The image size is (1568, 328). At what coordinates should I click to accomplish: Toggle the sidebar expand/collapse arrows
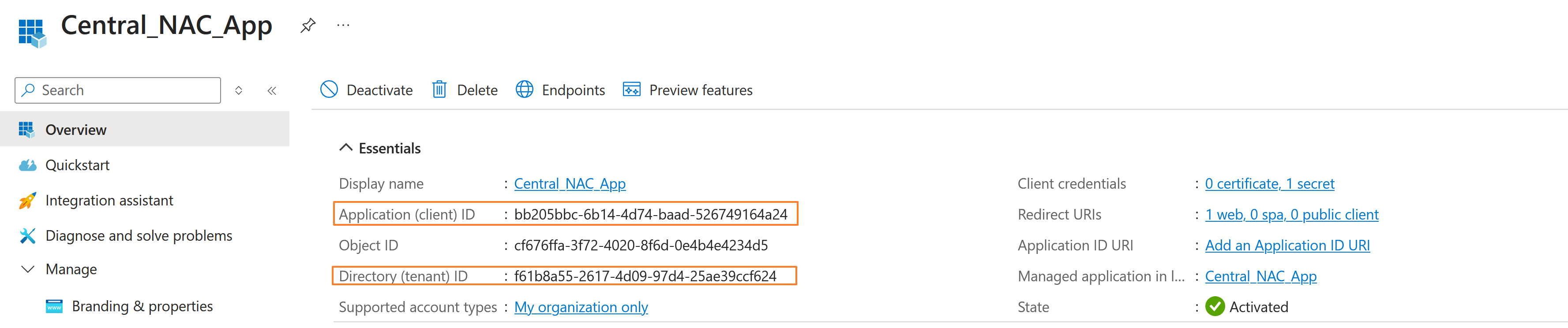tap(239, 91)
